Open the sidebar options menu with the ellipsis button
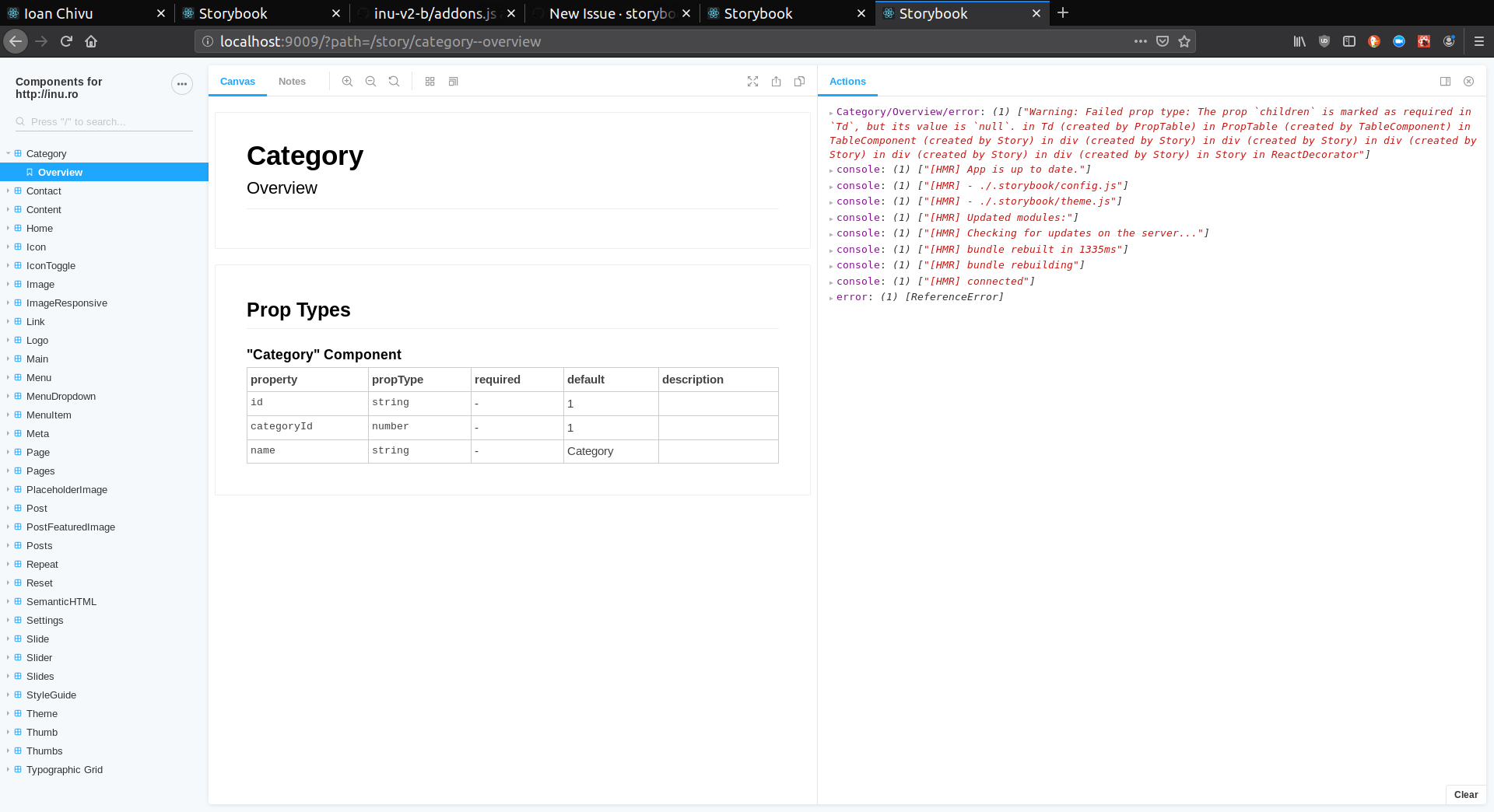The image size is (1494, 812). point(181,84)
